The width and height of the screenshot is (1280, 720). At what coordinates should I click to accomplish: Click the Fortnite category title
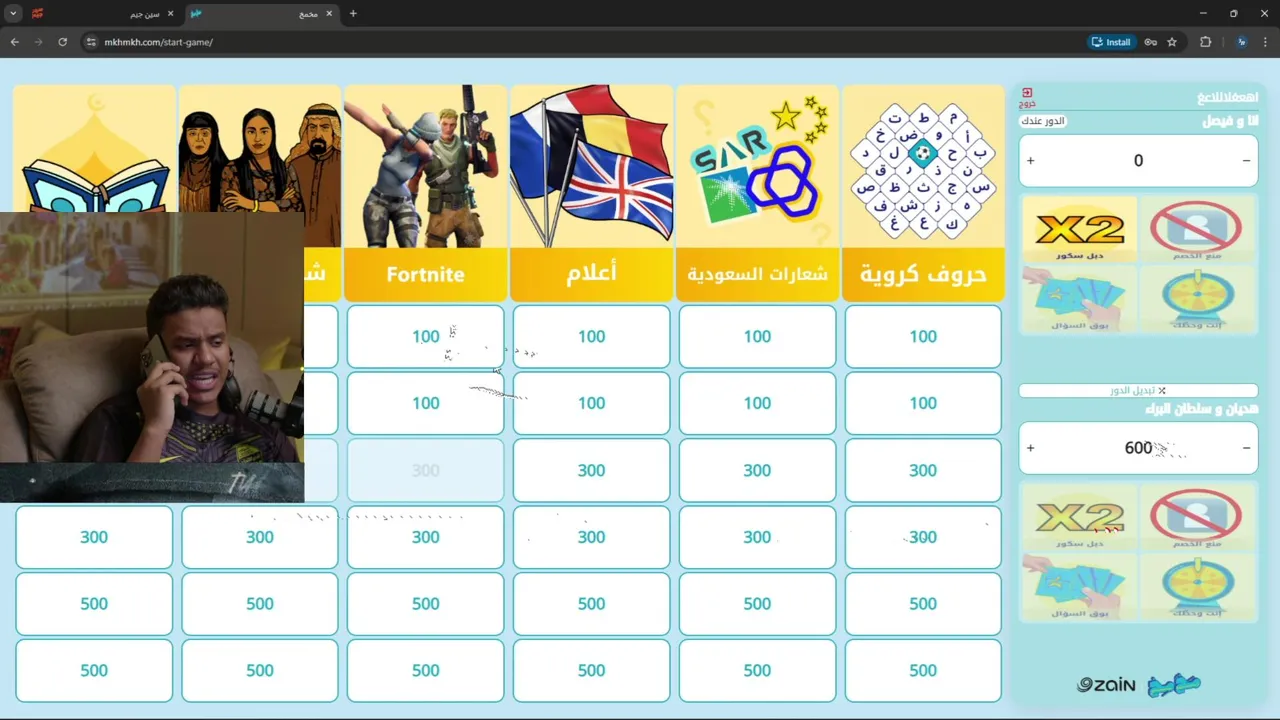[x=425, y=274]
